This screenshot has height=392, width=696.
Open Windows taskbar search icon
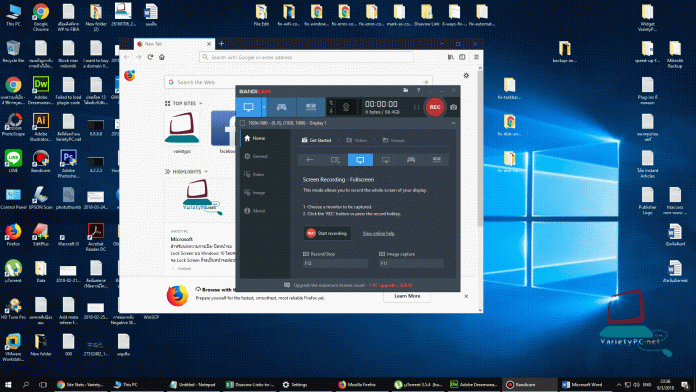tap(26, 384)
